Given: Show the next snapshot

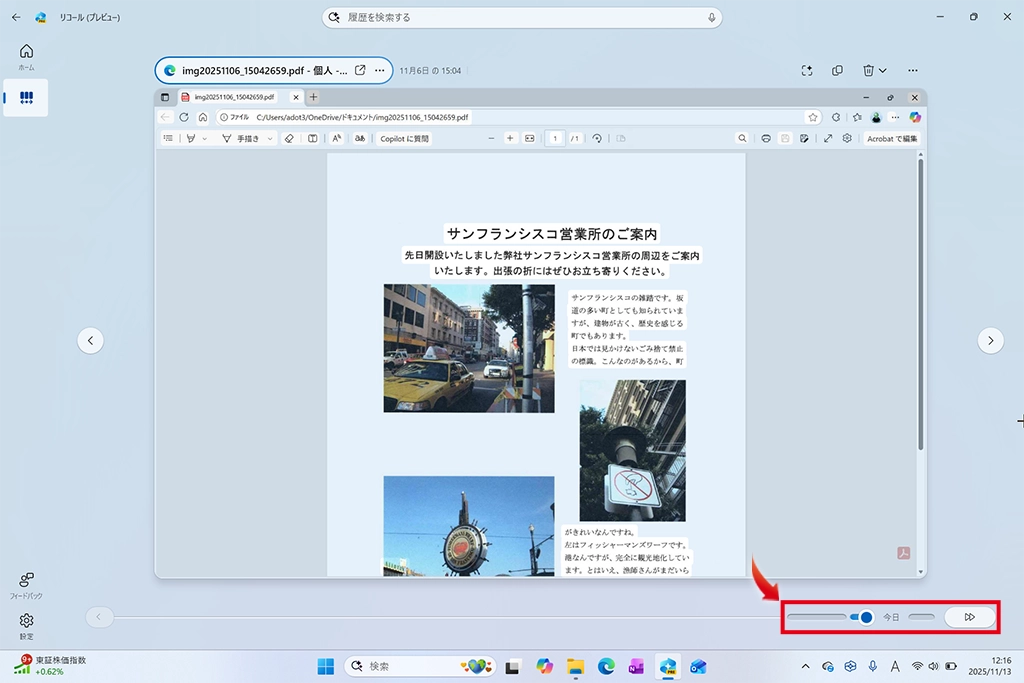Looking at the screenshot, I should coord(990,340).
